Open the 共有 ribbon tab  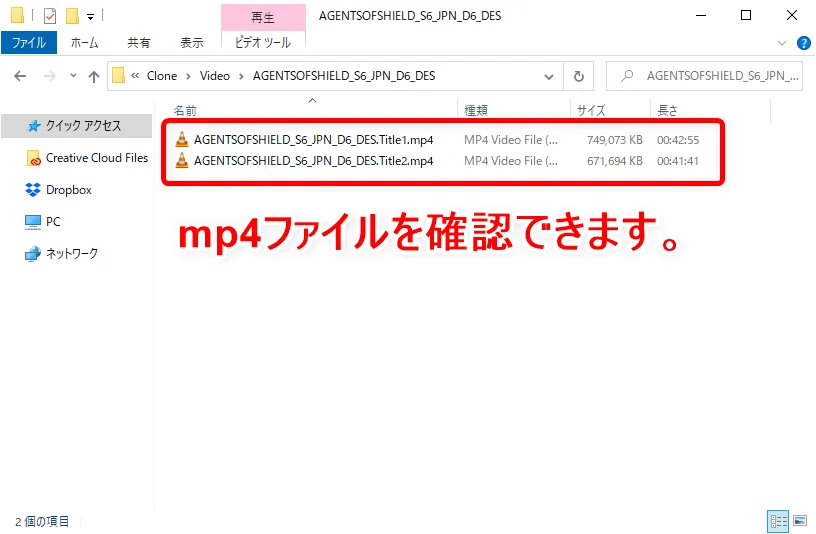coord(139,43)
